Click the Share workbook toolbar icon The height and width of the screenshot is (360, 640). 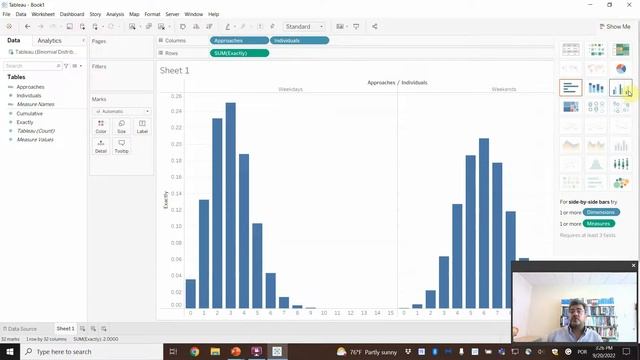[x=375, y=27]
